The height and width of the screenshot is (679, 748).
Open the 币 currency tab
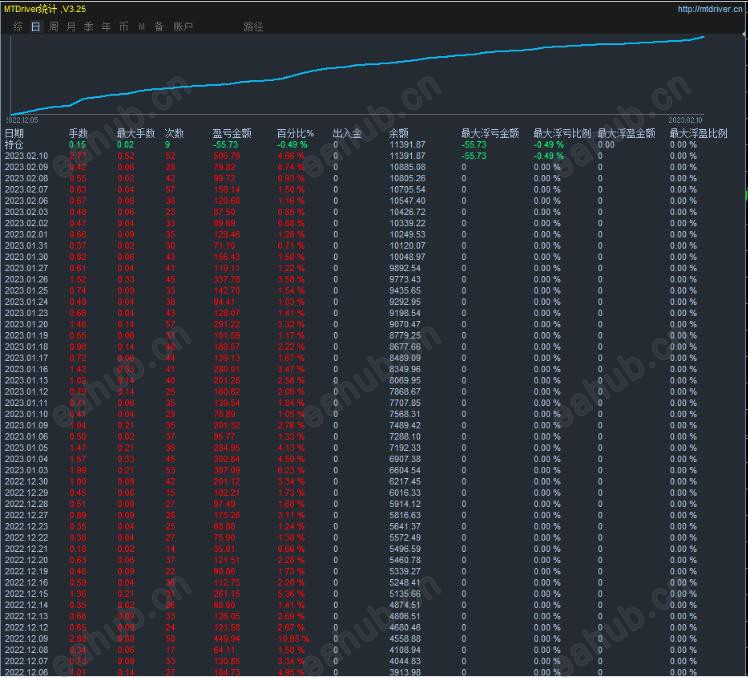(x=124, y=27)
